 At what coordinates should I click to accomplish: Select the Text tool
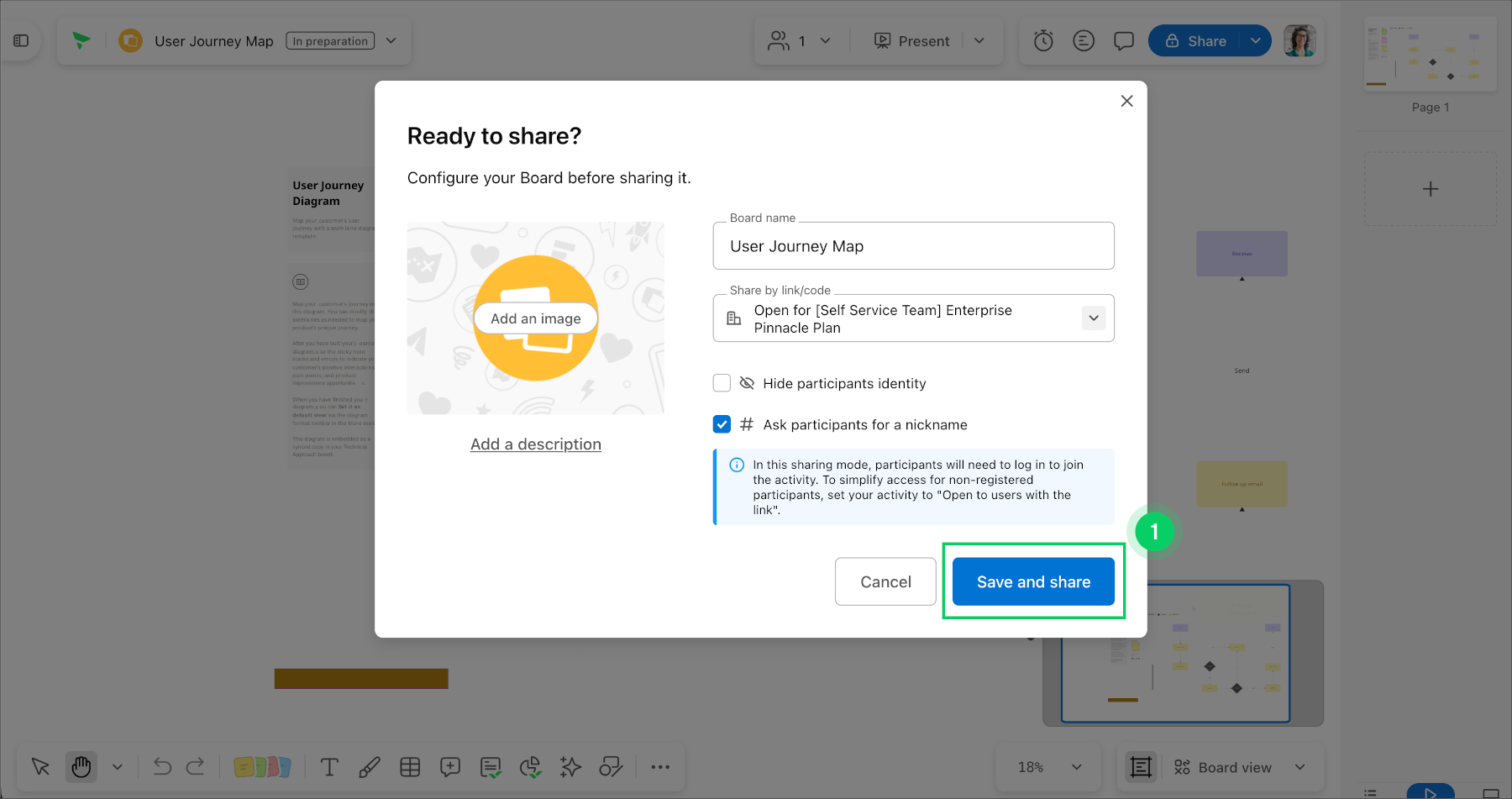[x=329, y=766]
